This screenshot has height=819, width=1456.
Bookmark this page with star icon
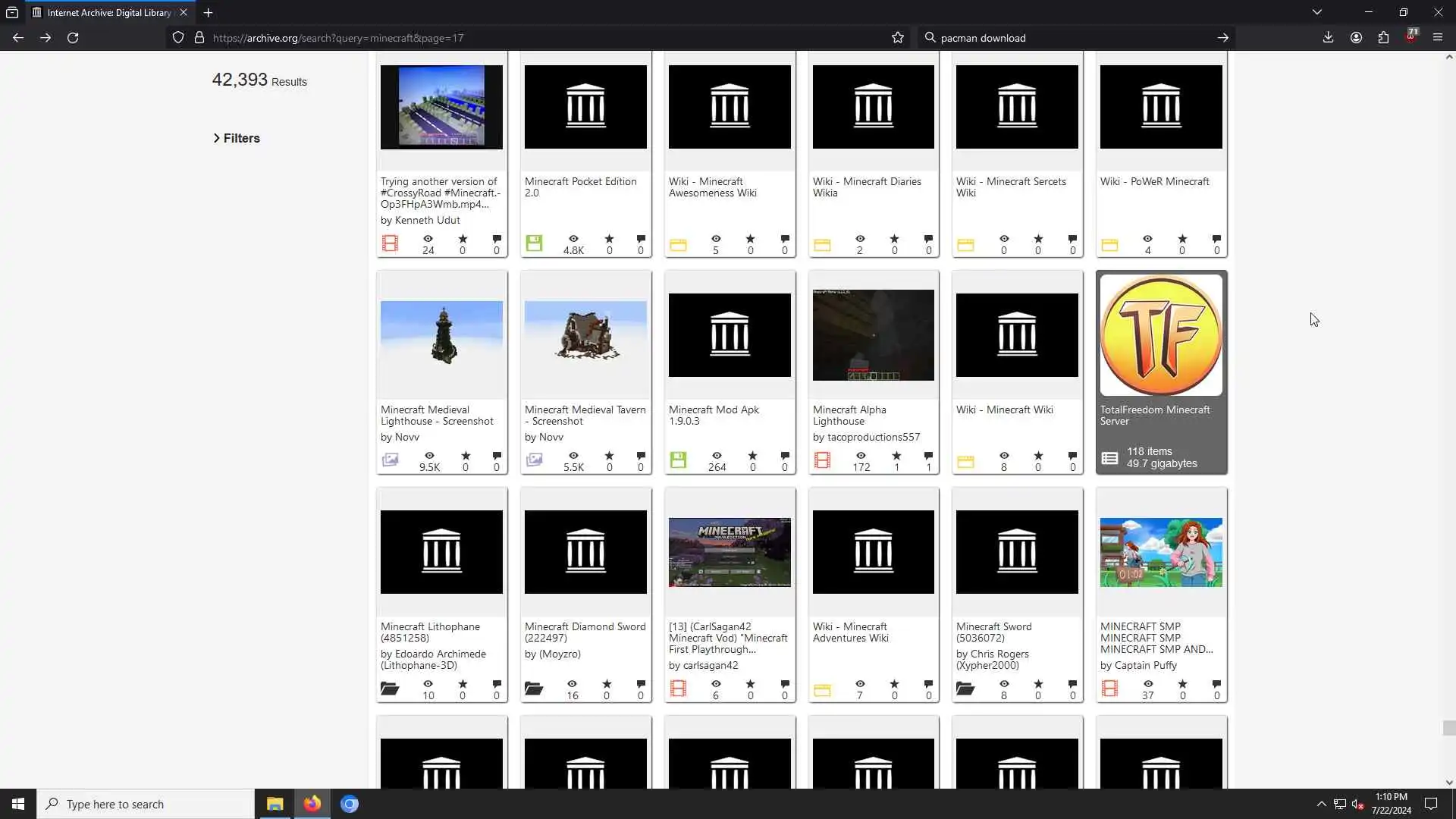898,38
